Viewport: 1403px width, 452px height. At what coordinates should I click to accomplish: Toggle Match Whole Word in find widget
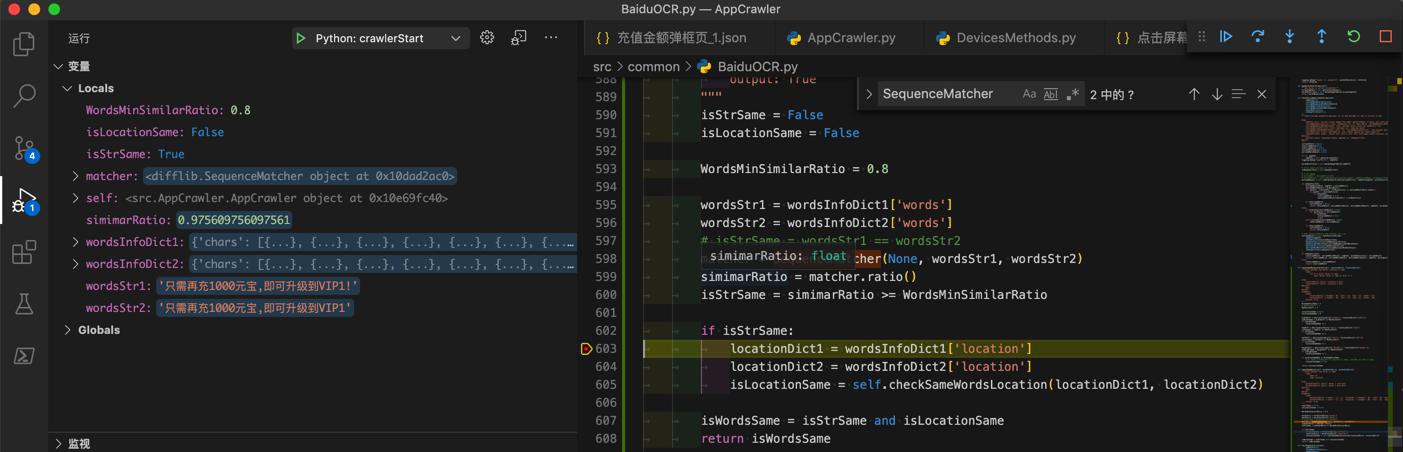(x=1051, y=94)
